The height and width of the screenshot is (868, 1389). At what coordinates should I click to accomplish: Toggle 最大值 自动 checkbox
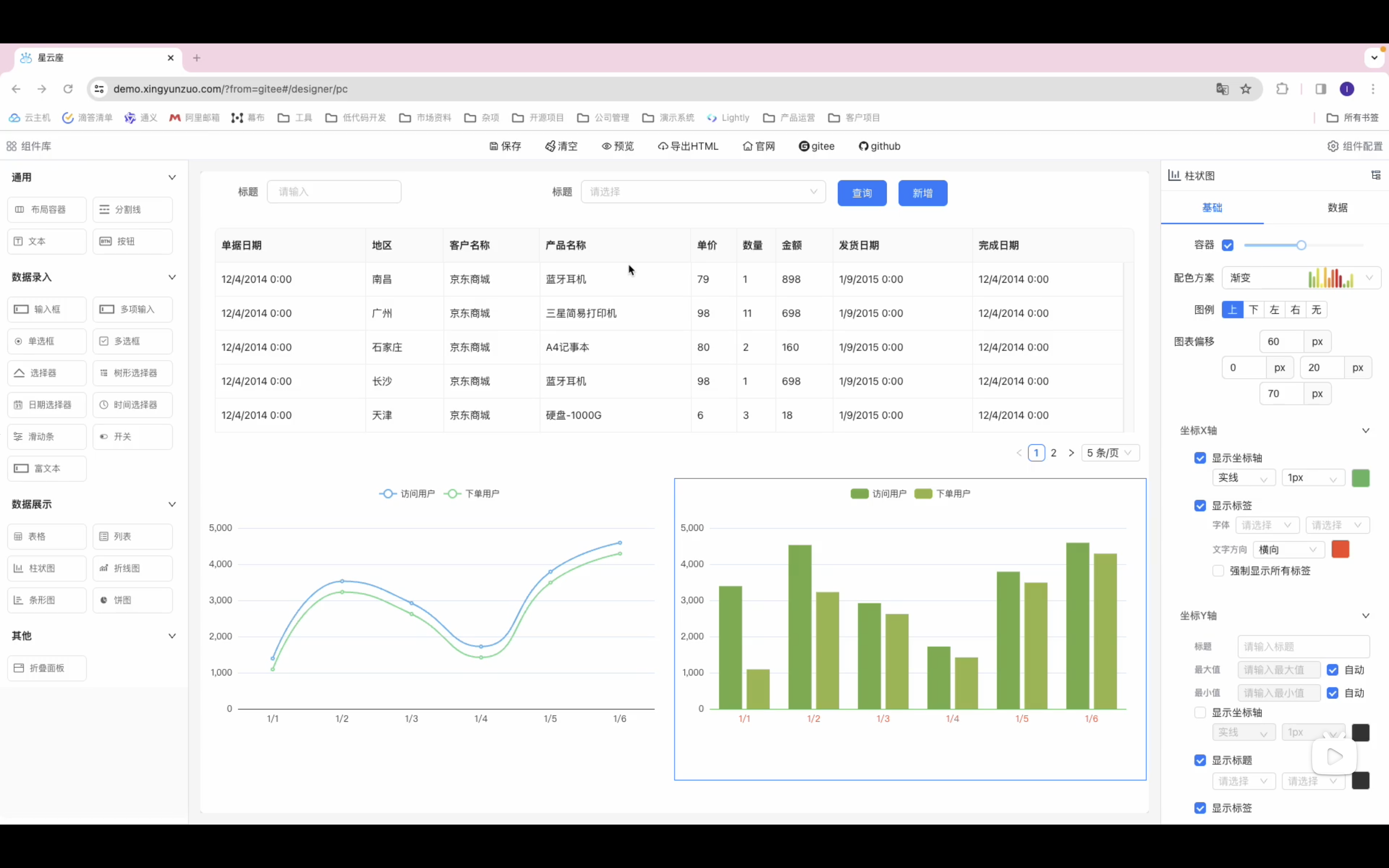tap(1333, 670)
